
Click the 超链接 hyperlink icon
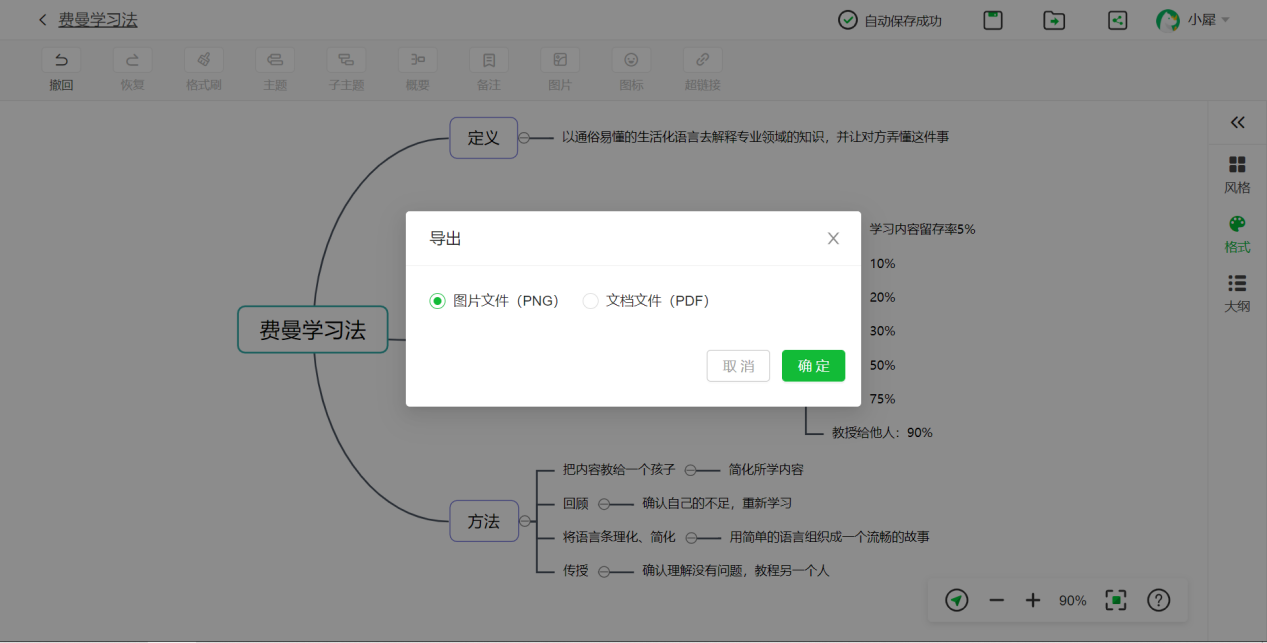pyautogui.click(x=702, y=59)
